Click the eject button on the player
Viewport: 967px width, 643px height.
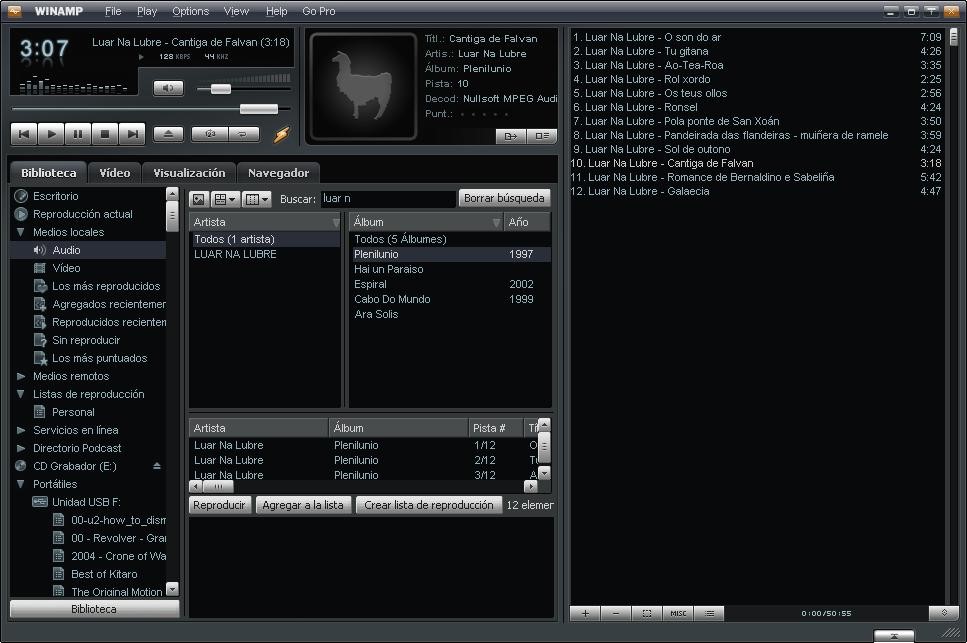[x=168, y=133]
